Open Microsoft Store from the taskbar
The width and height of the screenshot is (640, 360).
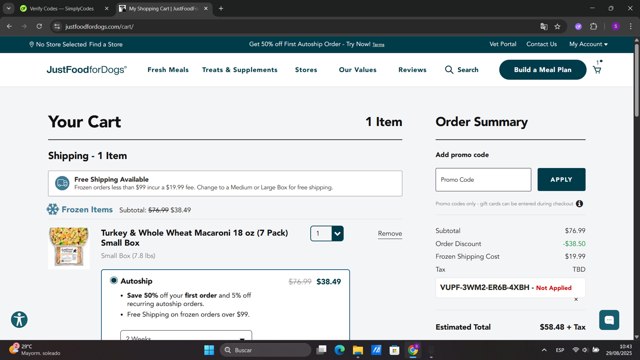(394, 350)
